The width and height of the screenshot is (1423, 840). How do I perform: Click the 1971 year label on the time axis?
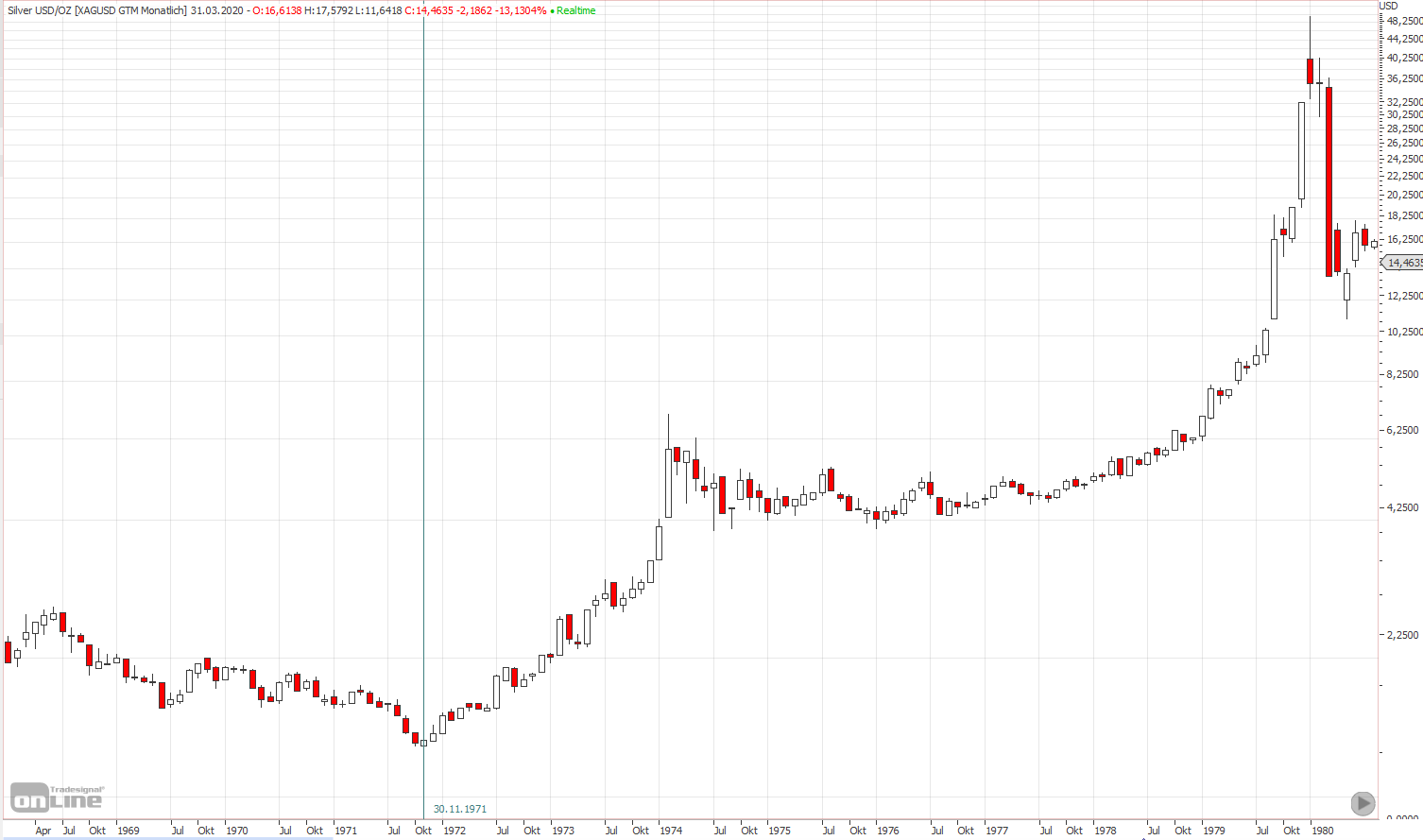tap(347, 831)
